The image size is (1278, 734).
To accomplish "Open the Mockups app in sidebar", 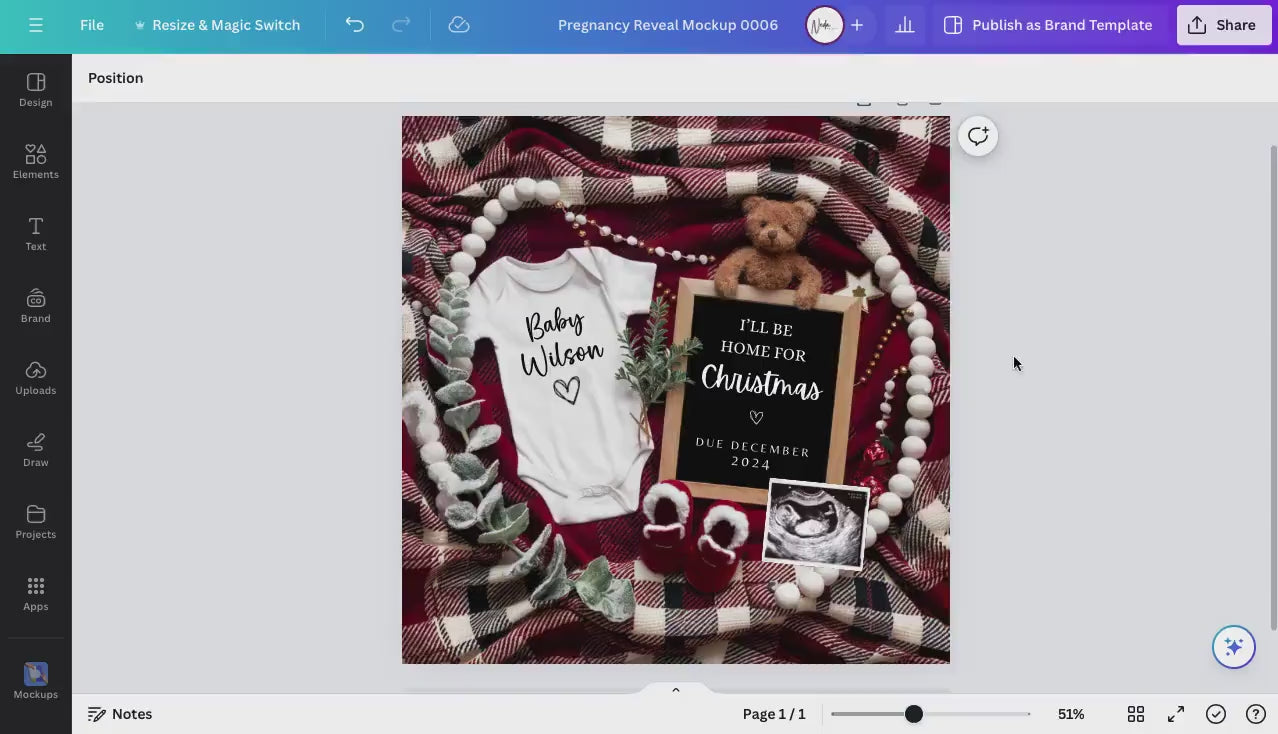I will 36,680.
